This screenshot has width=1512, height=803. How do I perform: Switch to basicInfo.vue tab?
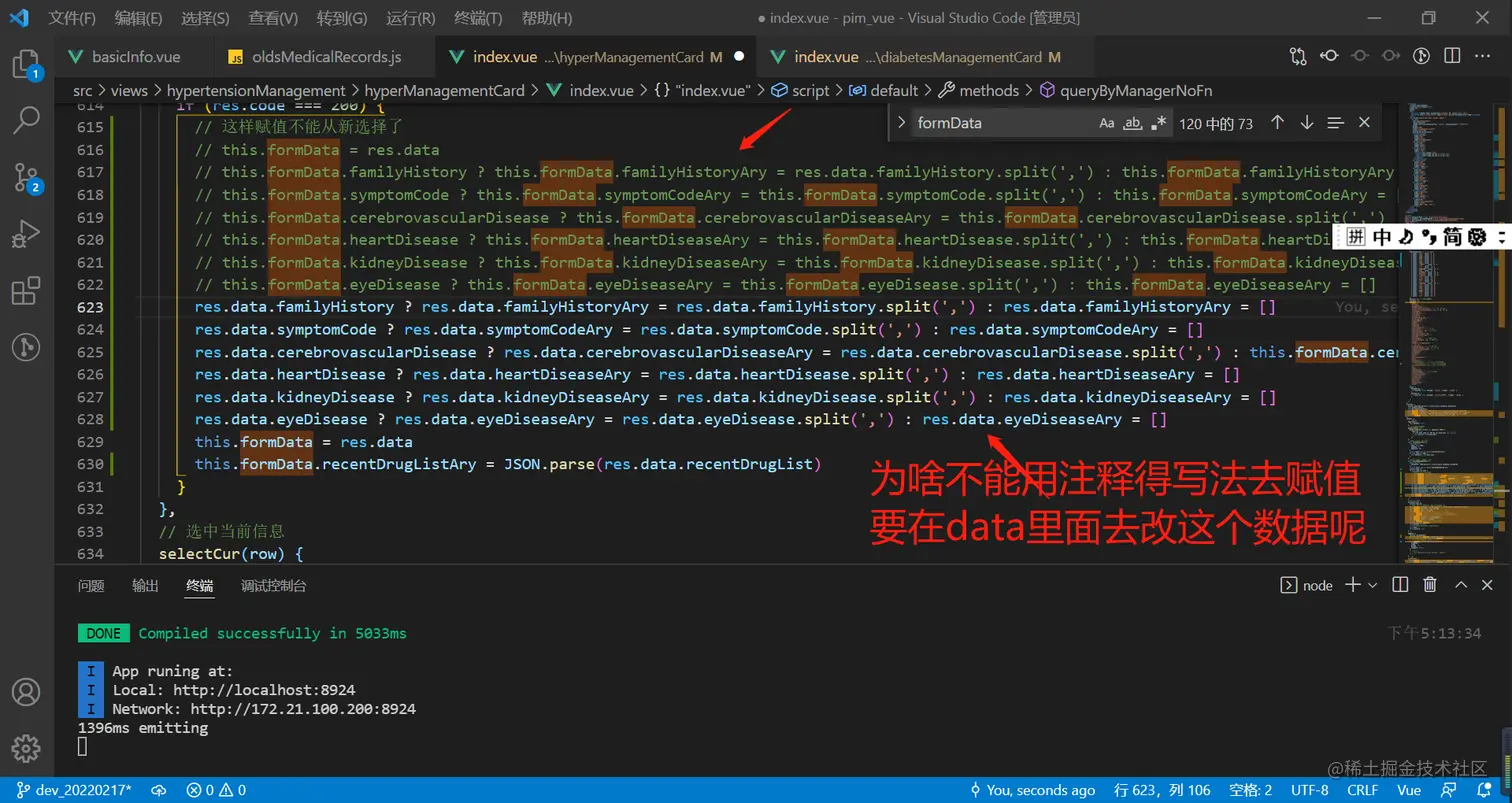click(132, 57)
